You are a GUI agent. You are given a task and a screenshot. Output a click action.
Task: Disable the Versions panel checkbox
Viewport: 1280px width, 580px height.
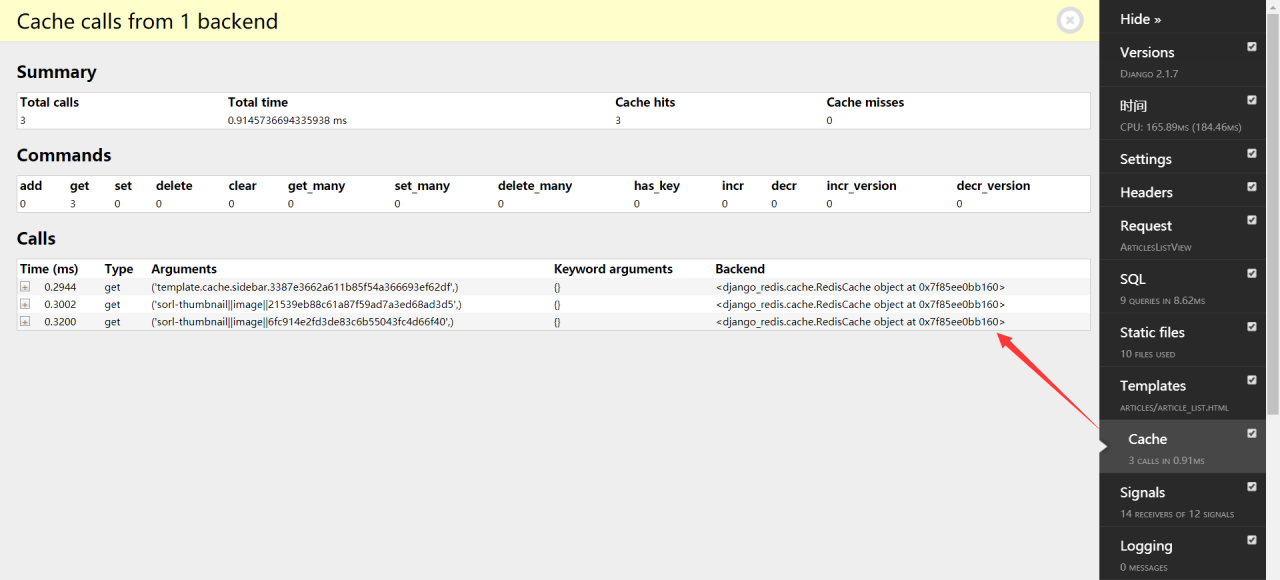click(1251, 47)
